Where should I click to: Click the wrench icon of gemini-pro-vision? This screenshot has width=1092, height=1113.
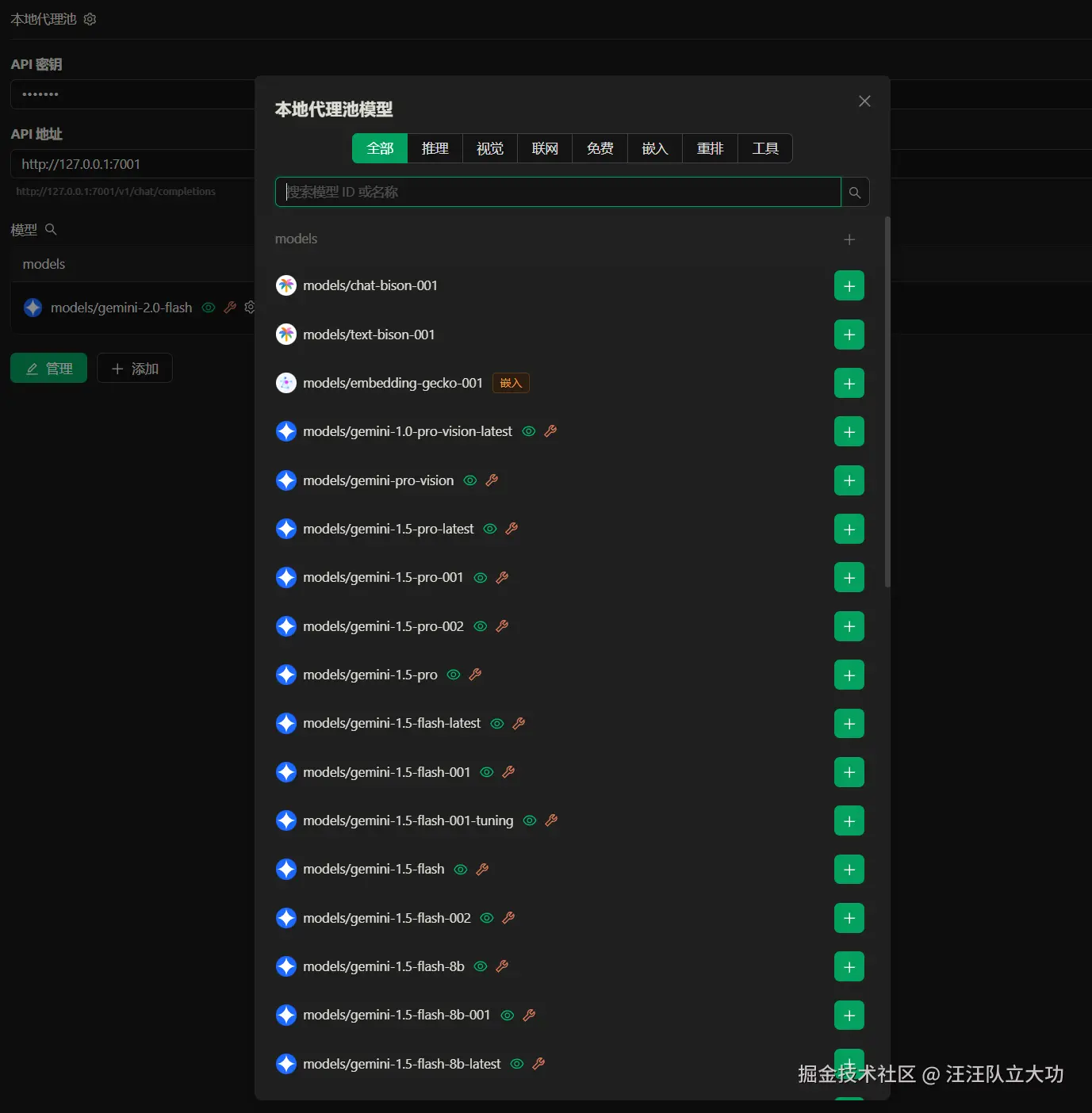492,480
